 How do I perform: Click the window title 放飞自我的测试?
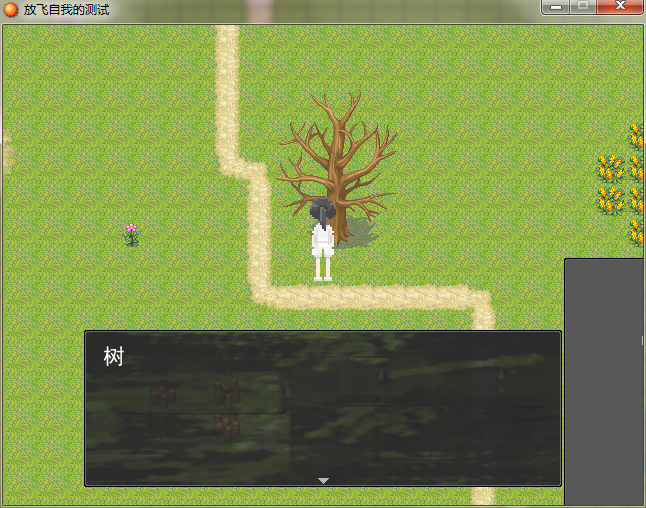66,9
